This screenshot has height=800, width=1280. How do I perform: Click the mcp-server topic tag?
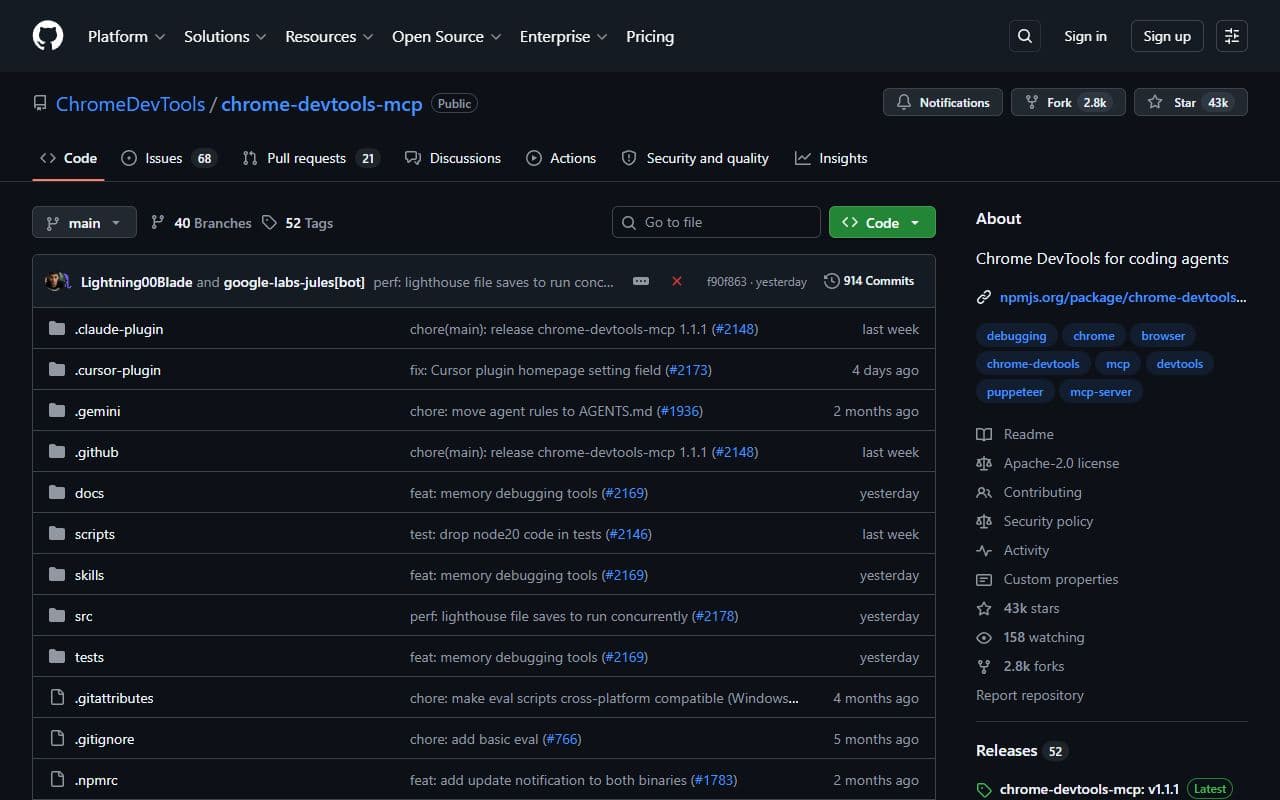coord(1100,392)
